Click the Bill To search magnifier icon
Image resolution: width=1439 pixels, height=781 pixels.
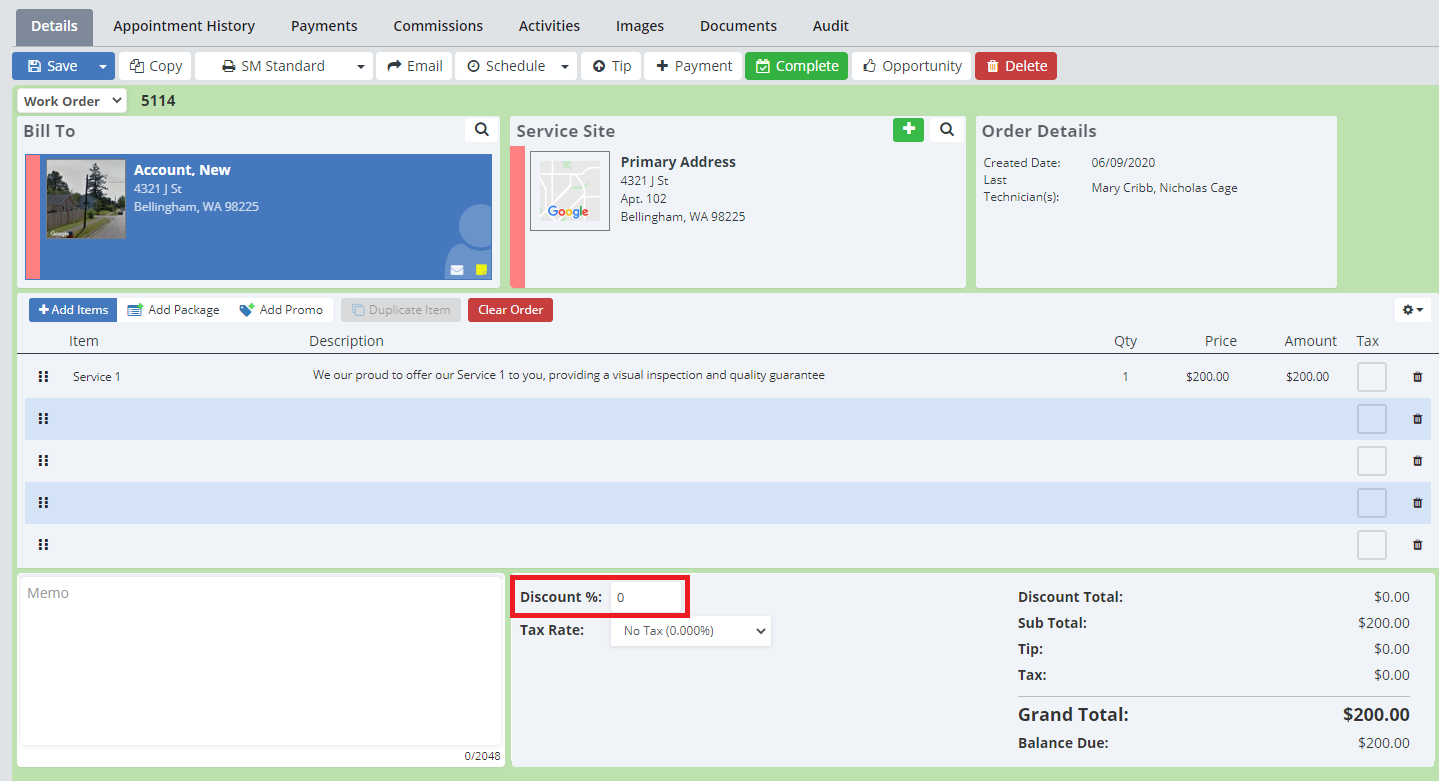click(x=481, y=130)
